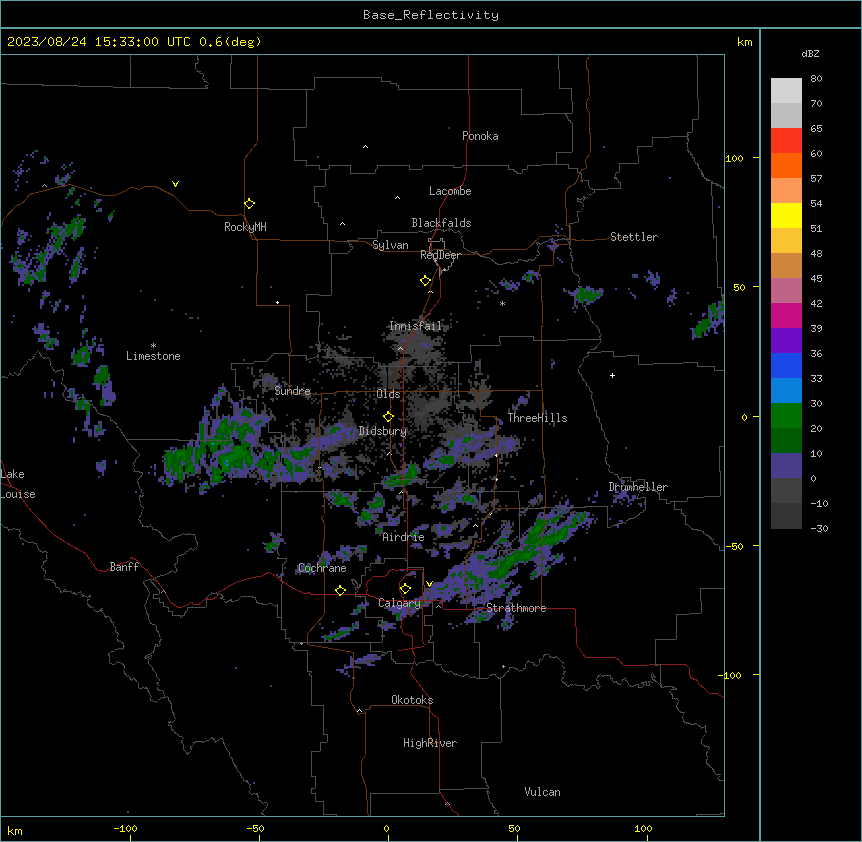
Task: Click the Vulcan label
Action: pyautogui.click(x=543, y=792)
